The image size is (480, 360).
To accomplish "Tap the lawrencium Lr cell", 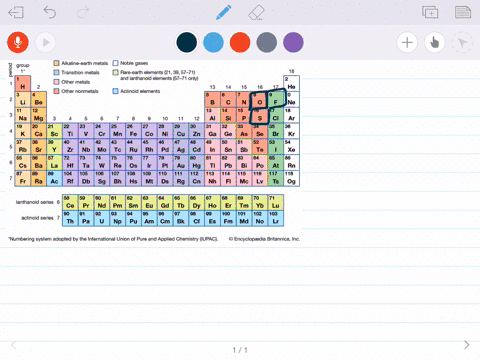I will [276, 218].
